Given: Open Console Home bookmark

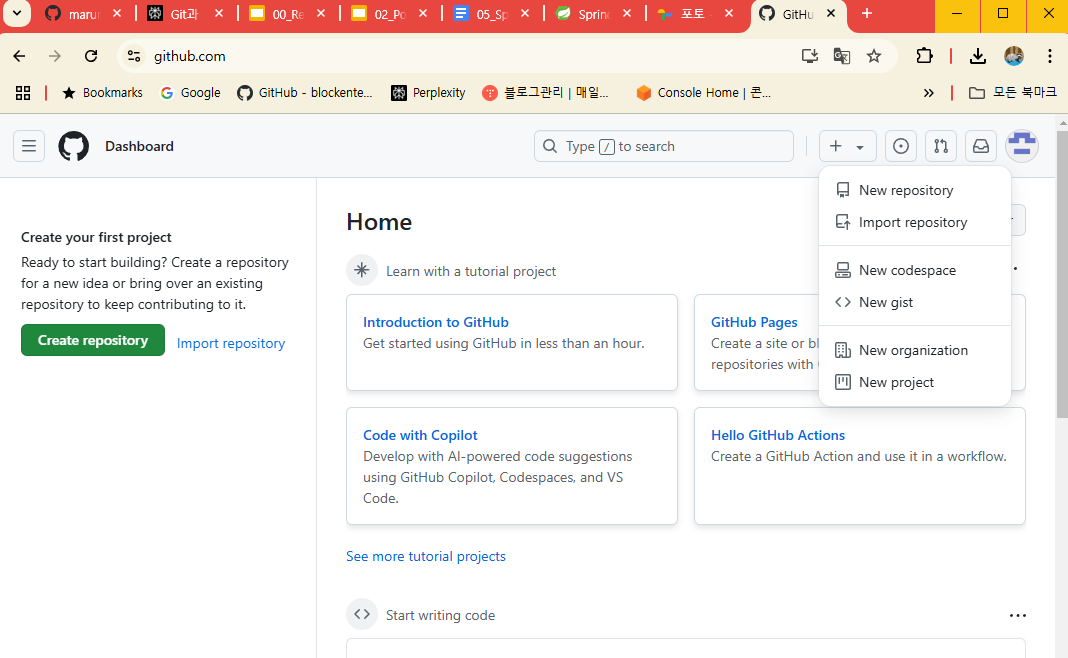Looking at the screenshot, I should click(703, 93).
